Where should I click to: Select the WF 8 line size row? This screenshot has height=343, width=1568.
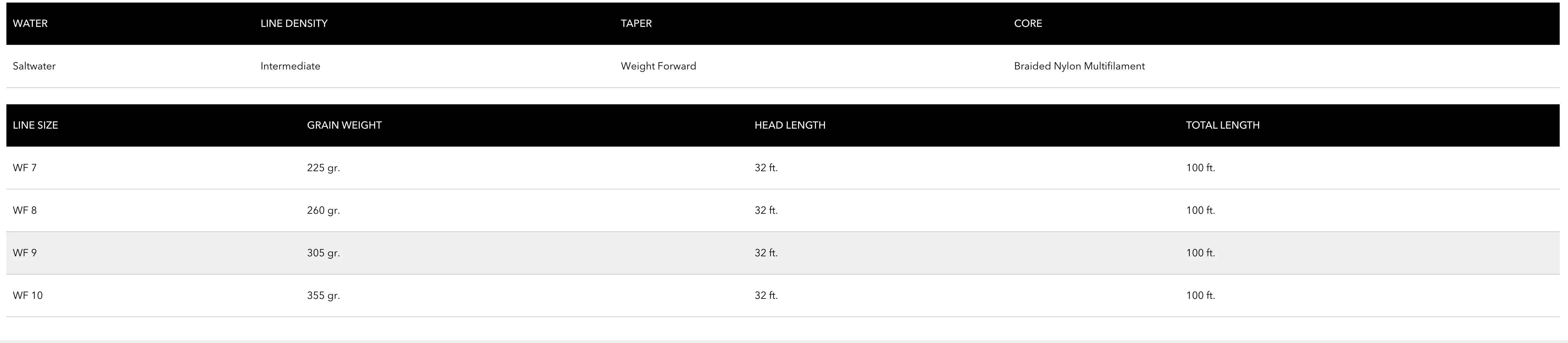(783, 211)
